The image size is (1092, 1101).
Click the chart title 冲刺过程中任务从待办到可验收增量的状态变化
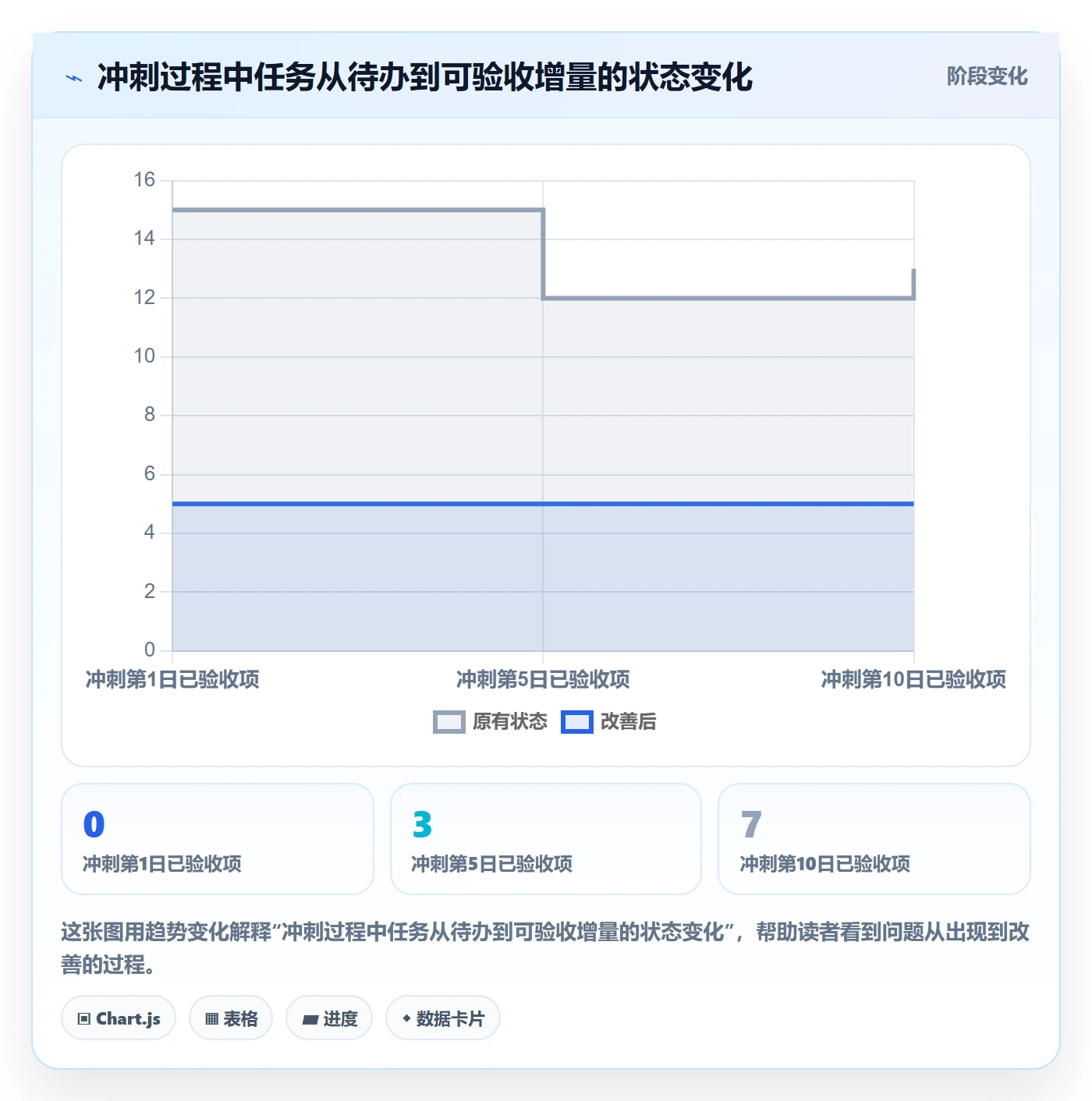pos(425,77)
